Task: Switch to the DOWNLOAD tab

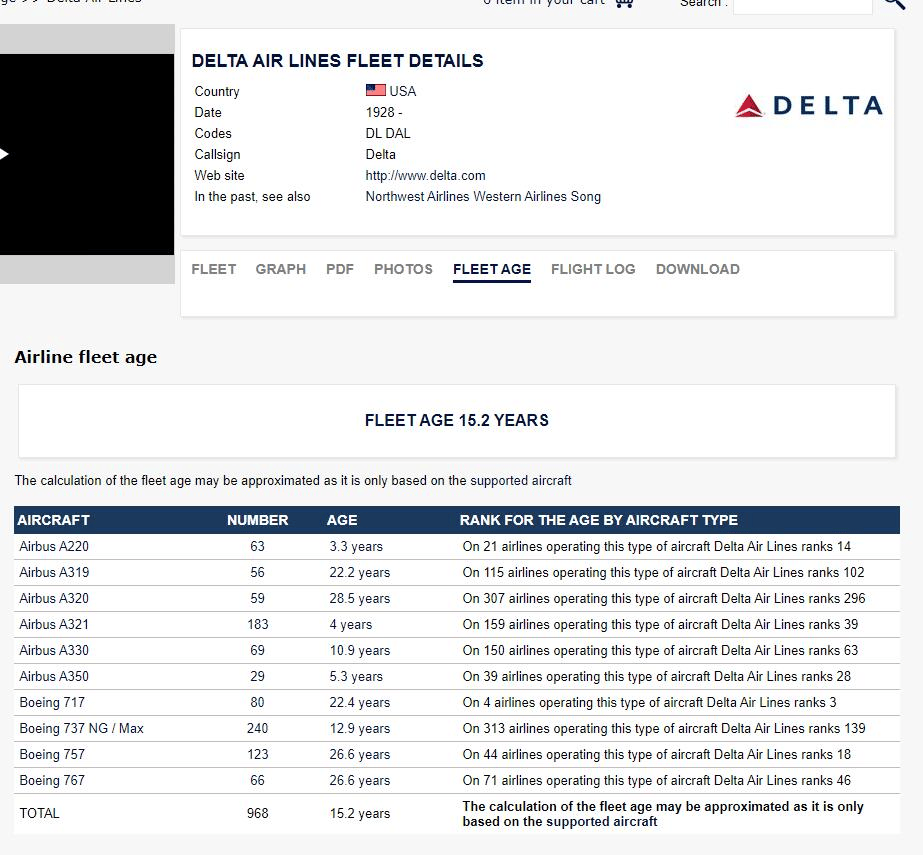Action: (x=698, y=269)
